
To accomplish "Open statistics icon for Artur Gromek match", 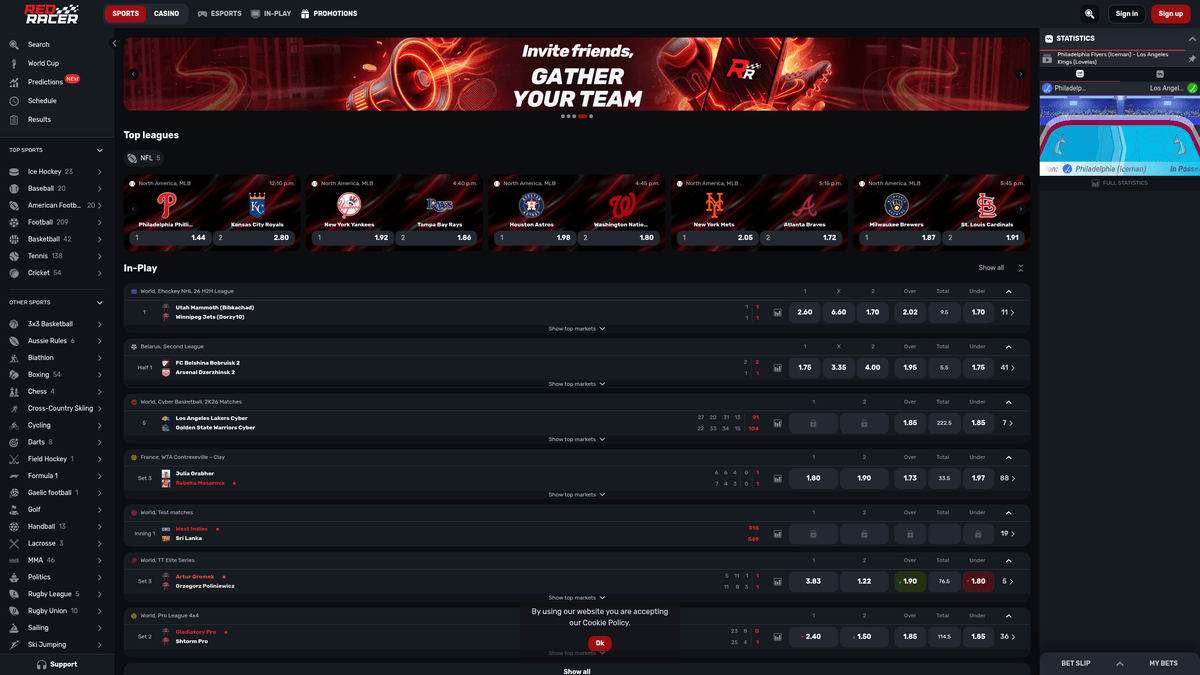I will tap(777, 582).
